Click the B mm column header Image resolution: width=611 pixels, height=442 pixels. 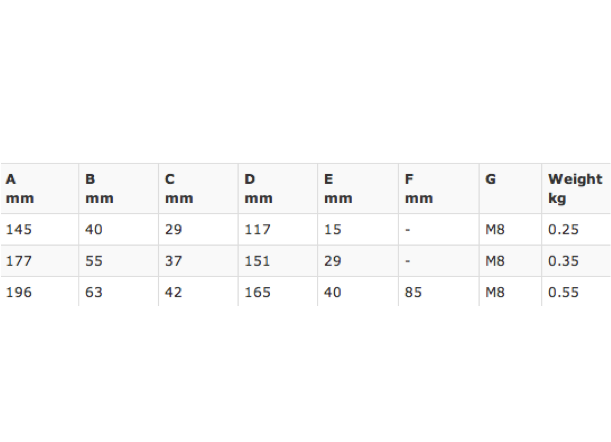[118, 189]
